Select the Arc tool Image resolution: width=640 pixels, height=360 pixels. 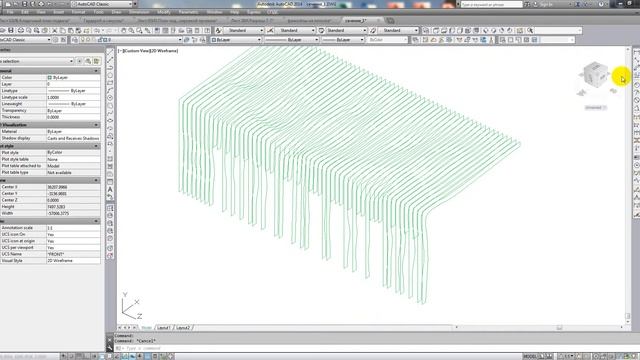click(x=110, y=90)
